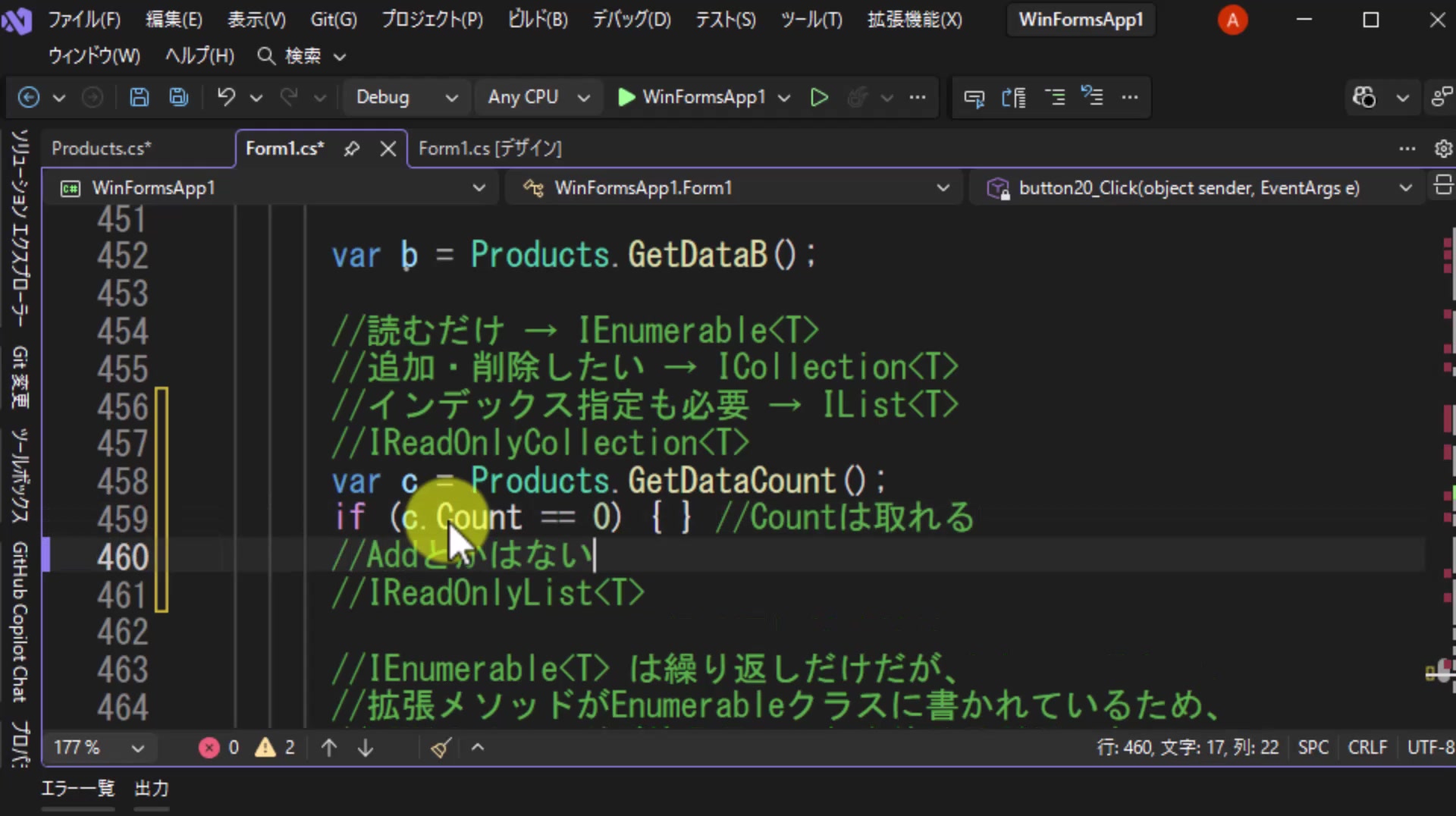Image resolution: width=1456 pixels, height=816 pixels.
Task: Click the hot reload flame icon
Action: (858, 97)
